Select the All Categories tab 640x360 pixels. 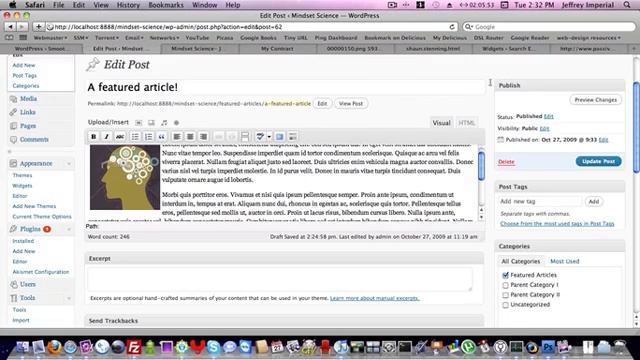tap(520, 261)
